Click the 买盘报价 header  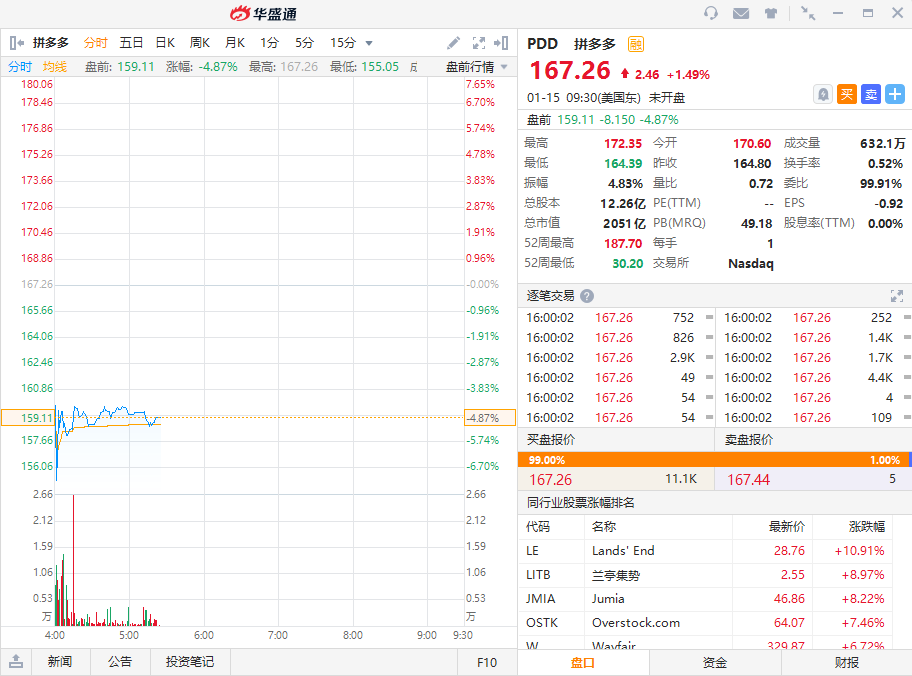tap(551, 440)
